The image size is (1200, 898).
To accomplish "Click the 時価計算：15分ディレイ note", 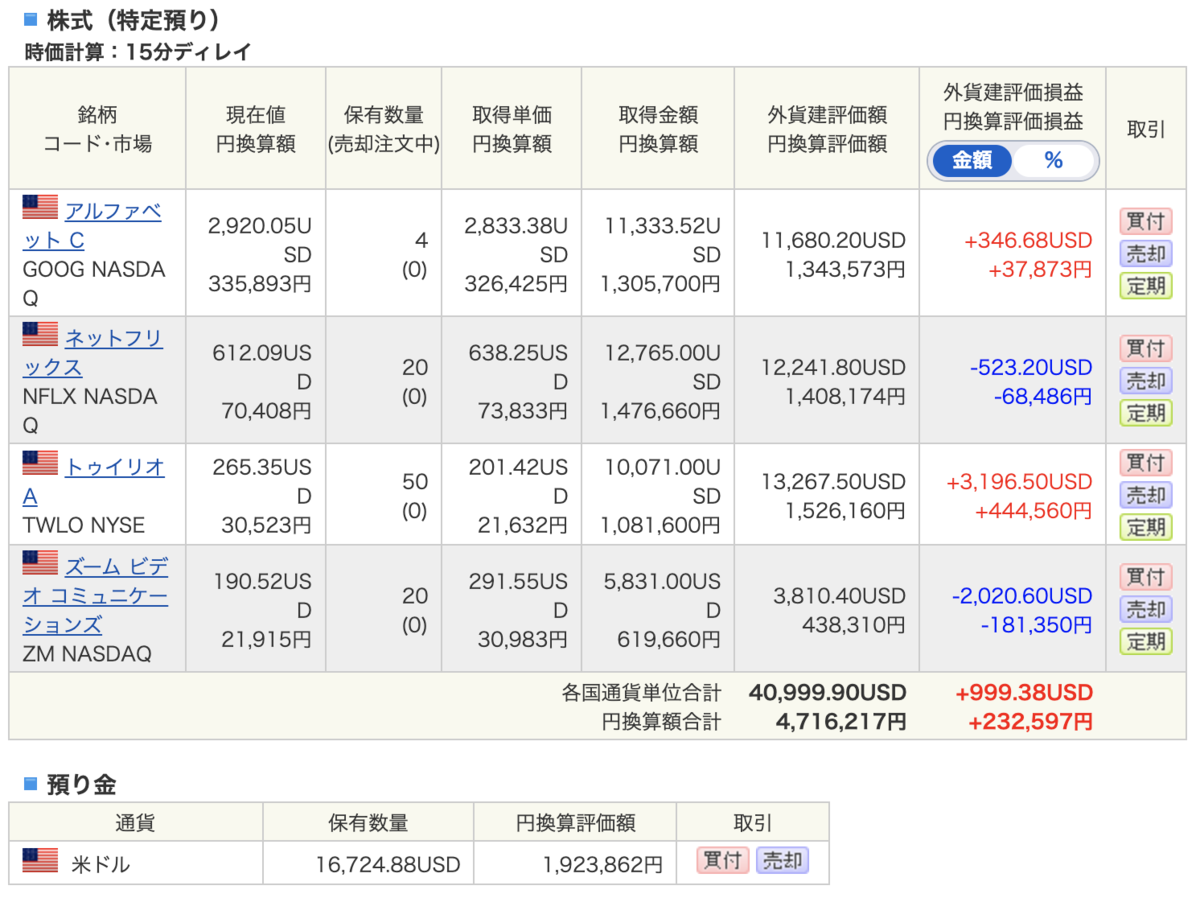I will pyautogui.click(x=138, y=52).
